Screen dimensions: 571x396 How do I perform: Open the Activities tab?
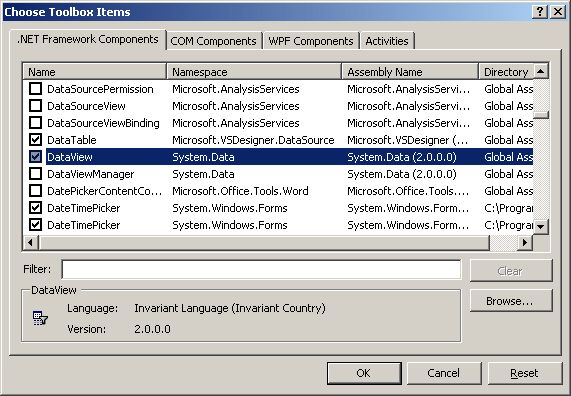pyautogui.click(x=387, y=41)
